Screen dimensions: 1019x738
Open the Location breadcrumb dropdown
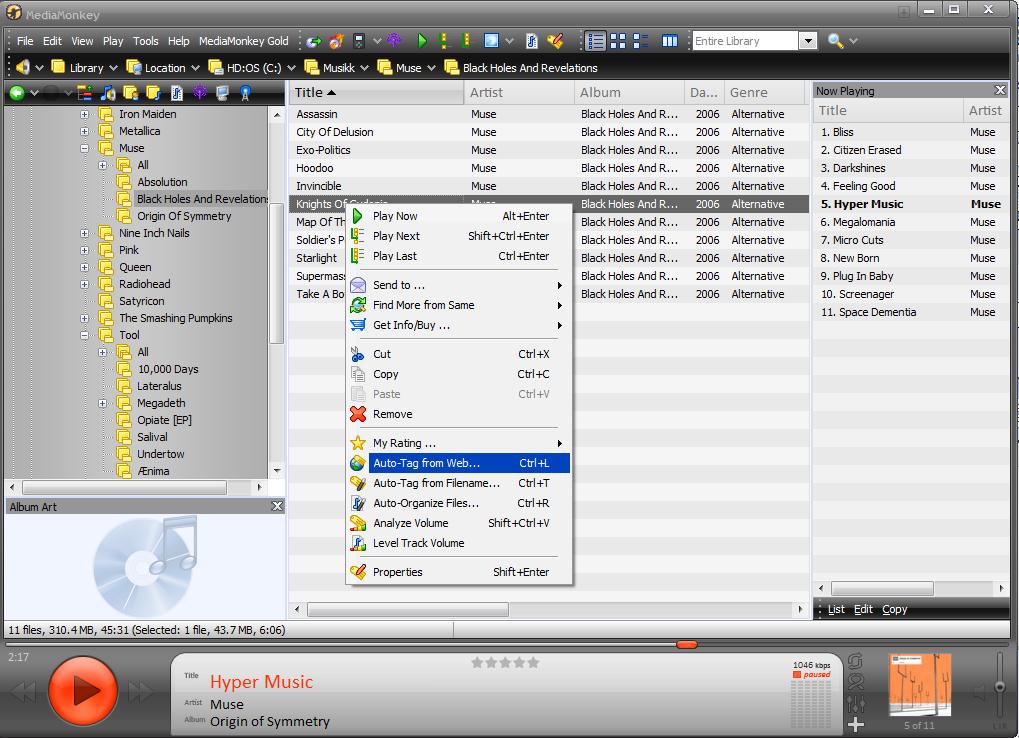point(195,68)
